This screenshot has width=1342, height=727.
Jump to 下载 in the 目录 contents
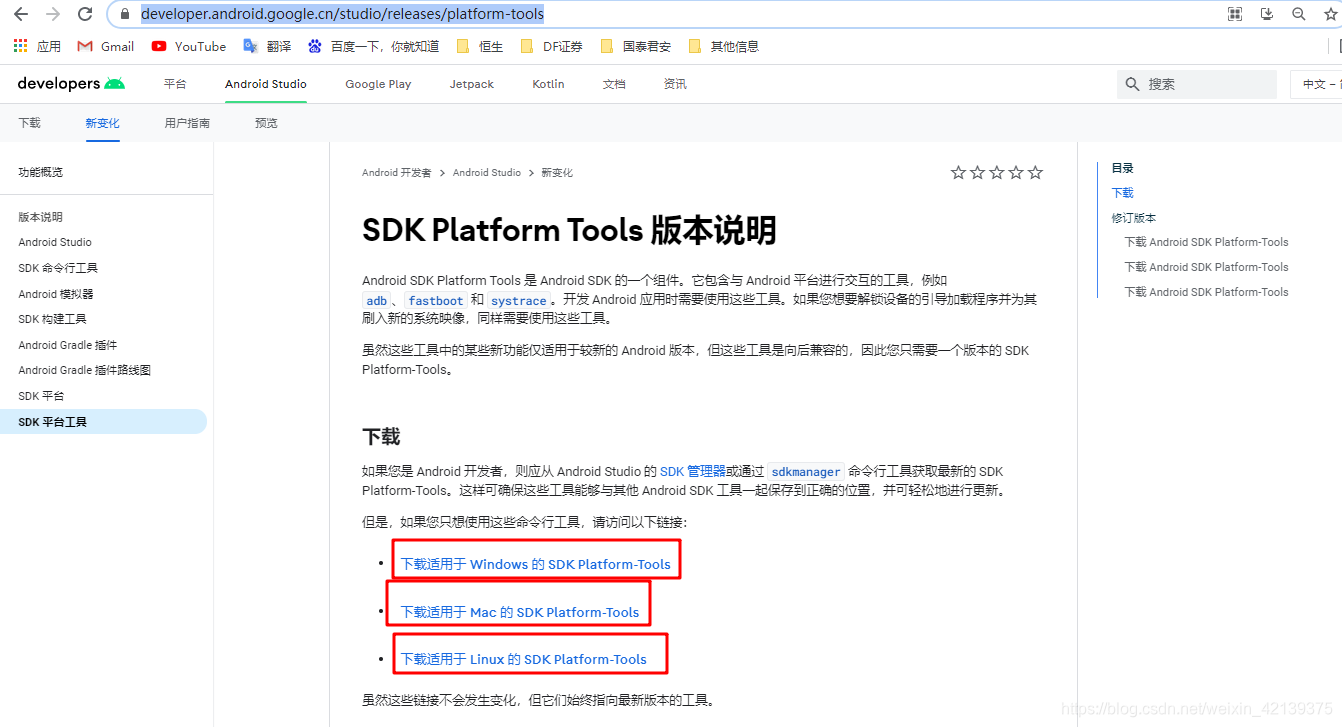[1123, 193]
